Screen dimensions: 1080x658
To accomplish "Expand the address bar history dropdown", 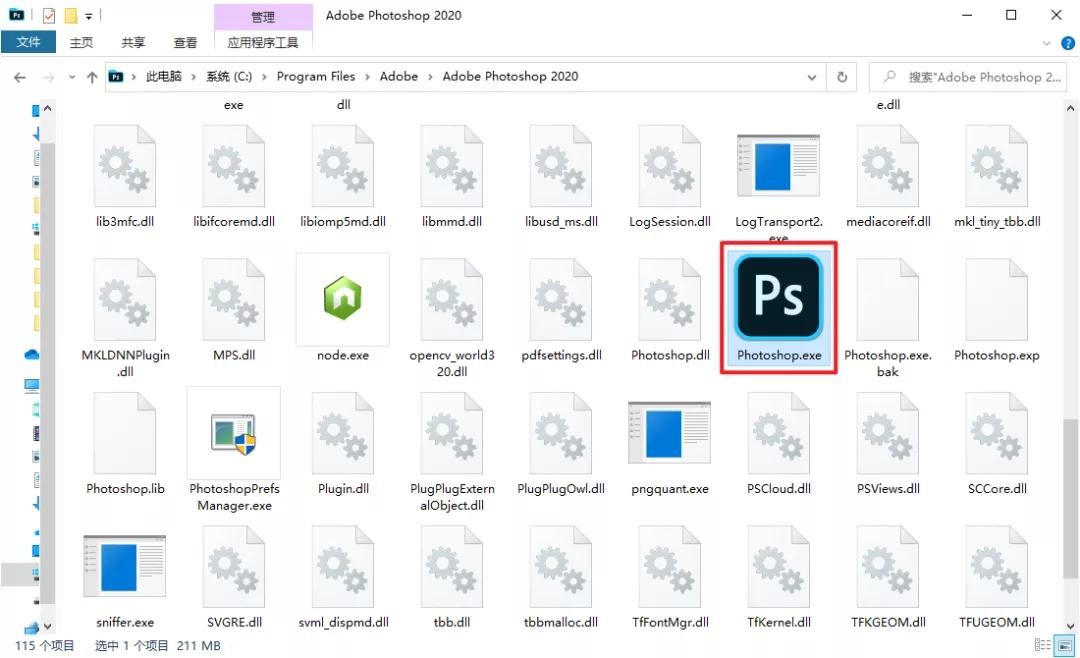I will [x=811, y=77].
